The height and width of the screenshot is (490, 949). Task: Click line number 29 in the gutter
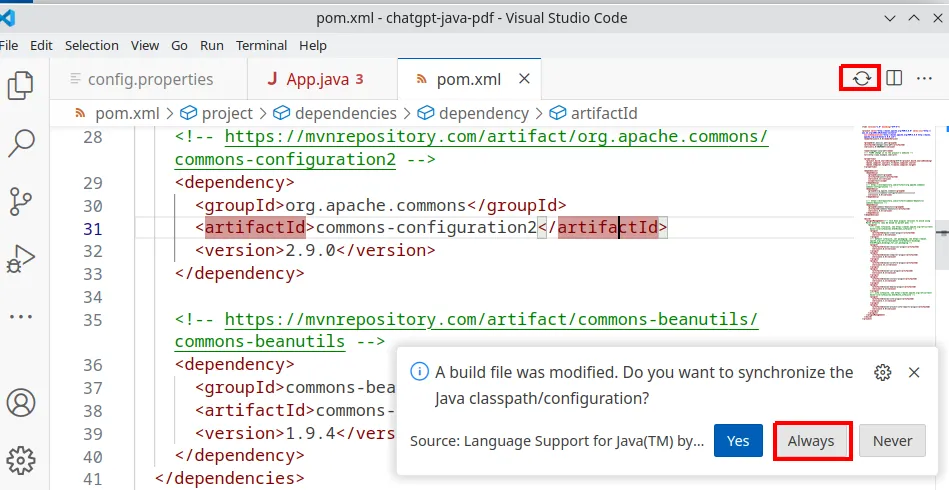[x=93, y=183]
